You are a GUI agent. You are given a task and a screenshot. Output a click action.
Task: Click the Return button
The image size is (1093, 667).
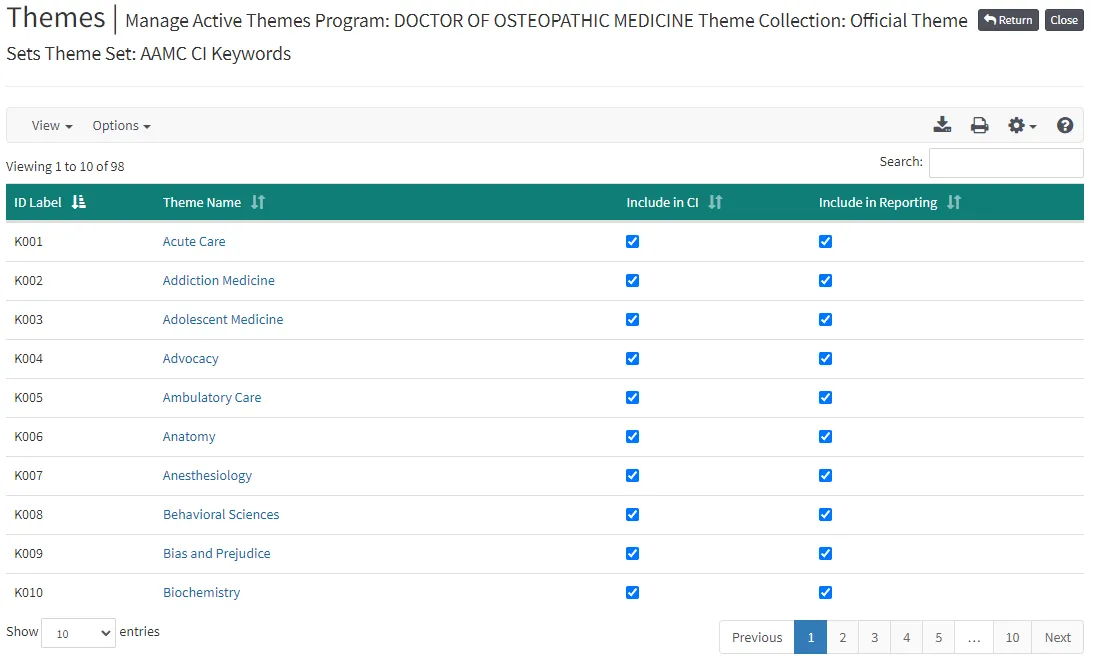1008,20
